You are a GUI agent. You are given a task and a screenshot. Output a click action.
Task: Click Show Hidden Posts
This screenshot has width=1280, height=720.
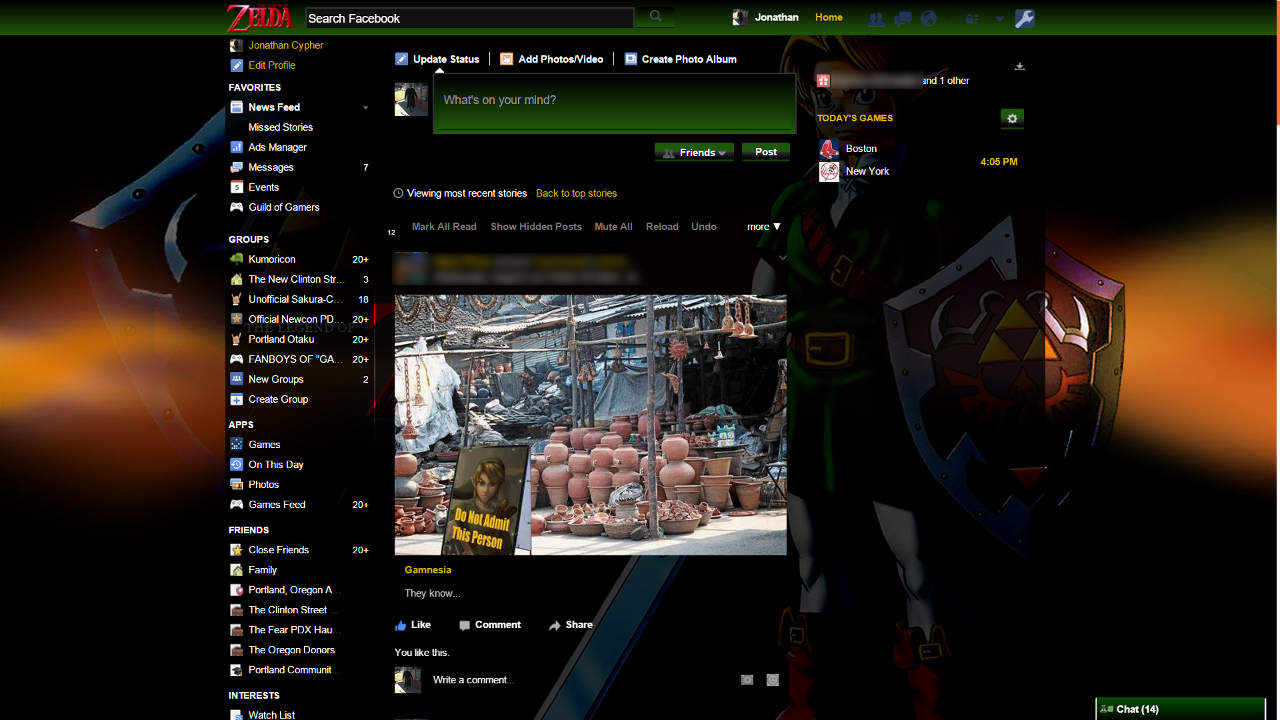click(536, 227)
